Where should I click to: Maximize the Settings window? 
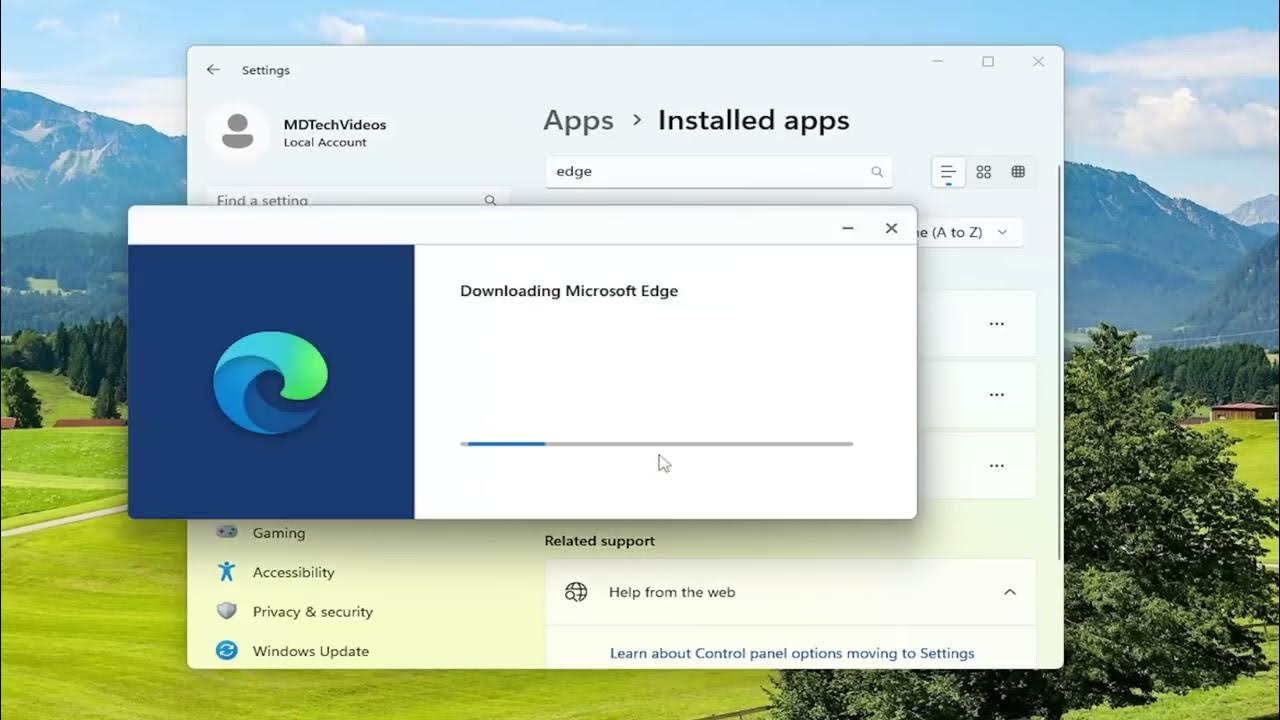pos(988,62)
